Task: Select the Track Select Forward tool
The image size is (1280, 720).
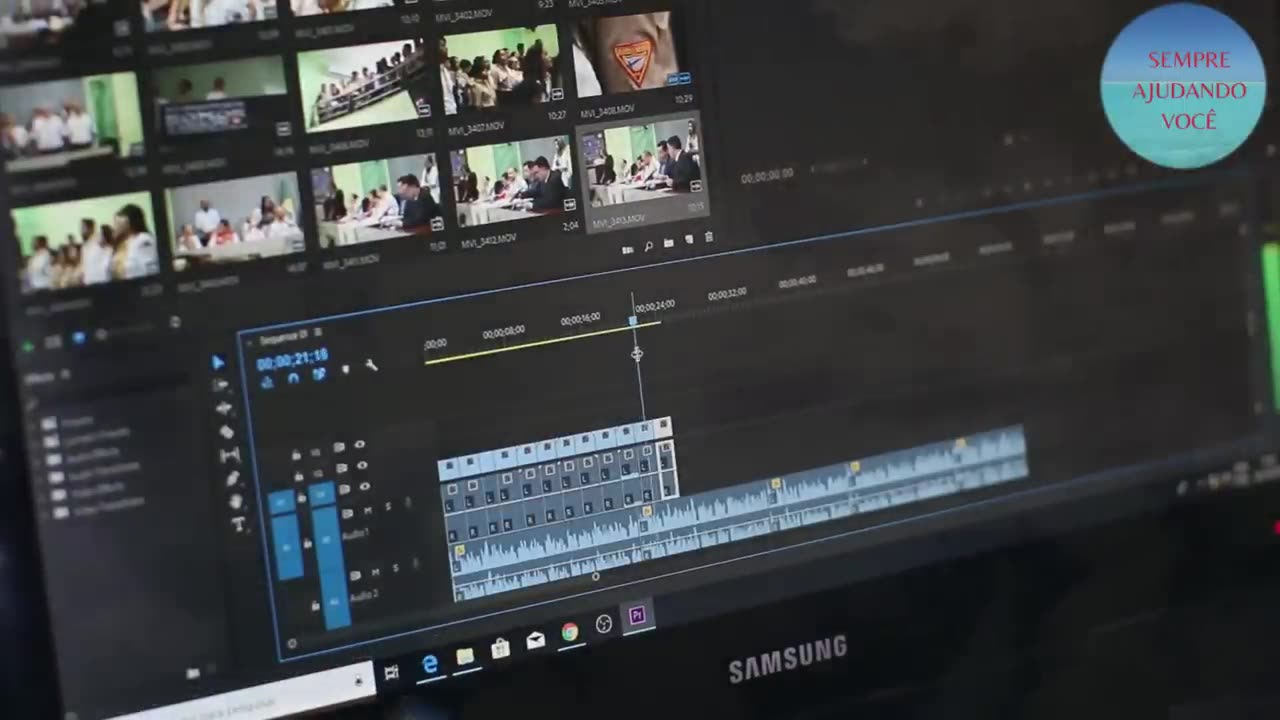Action: [221, 385]
